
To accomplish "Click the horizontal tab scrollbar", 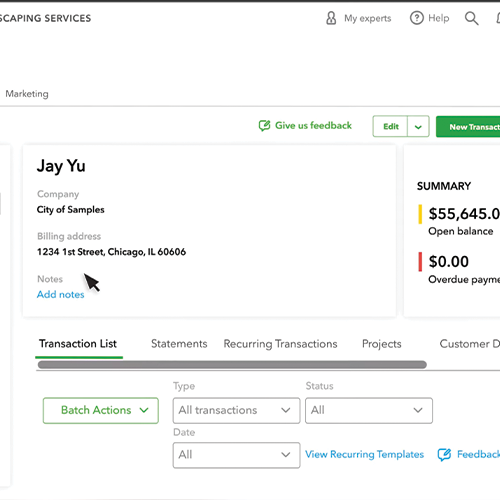I will click(232, 365).
